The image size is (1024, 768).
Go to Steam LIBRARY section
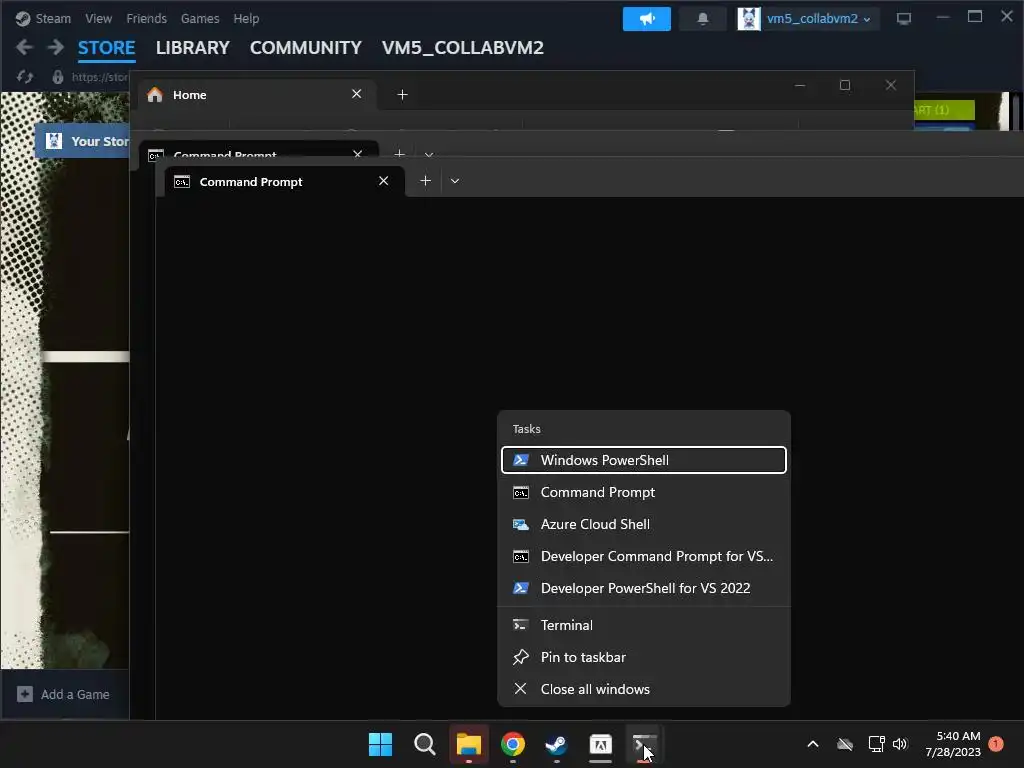pyautogui.click(x=193, y=48)
